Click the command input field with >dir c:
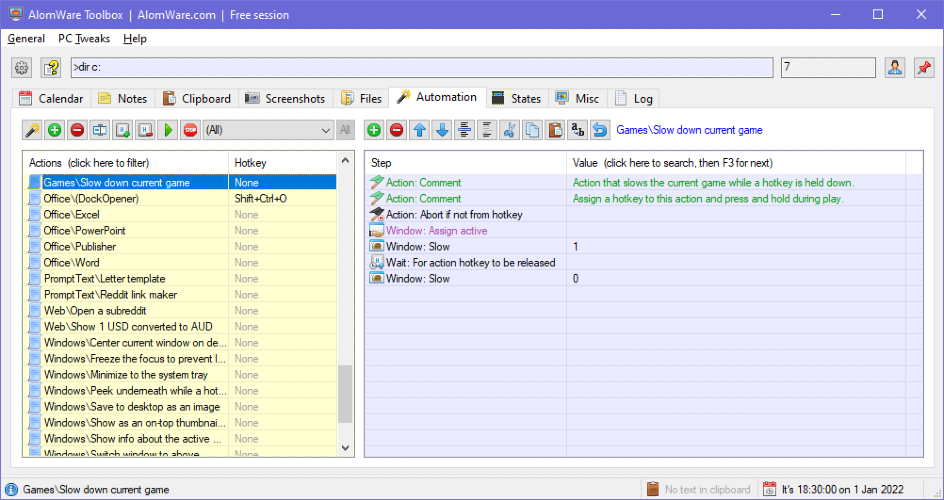944x500 pixels. 421,67
